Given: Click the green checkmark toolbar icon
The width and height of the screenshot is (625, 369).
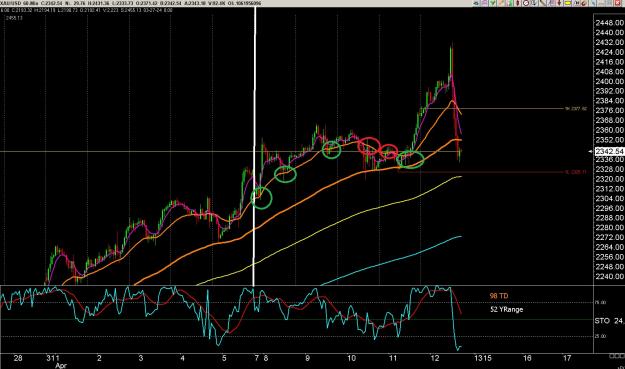Looking at the screenshot, I should pos(493,3).
